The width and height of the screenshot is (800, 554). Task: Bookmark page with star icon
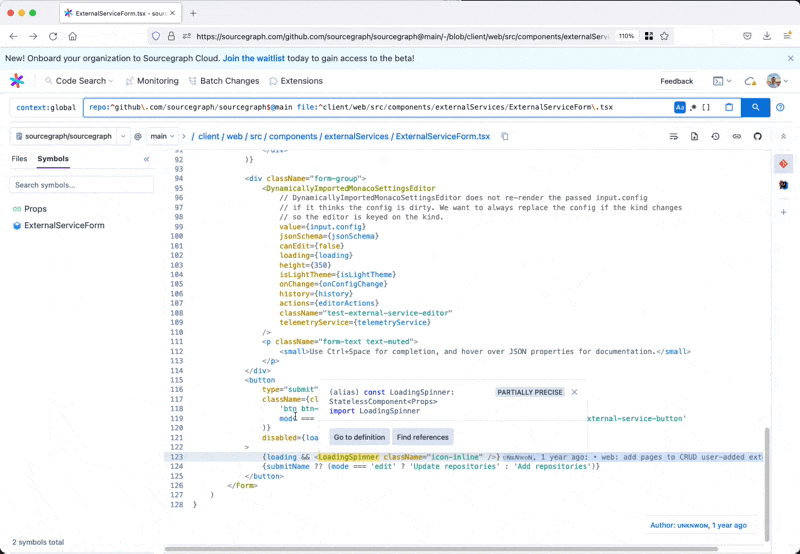pos(664,36)
